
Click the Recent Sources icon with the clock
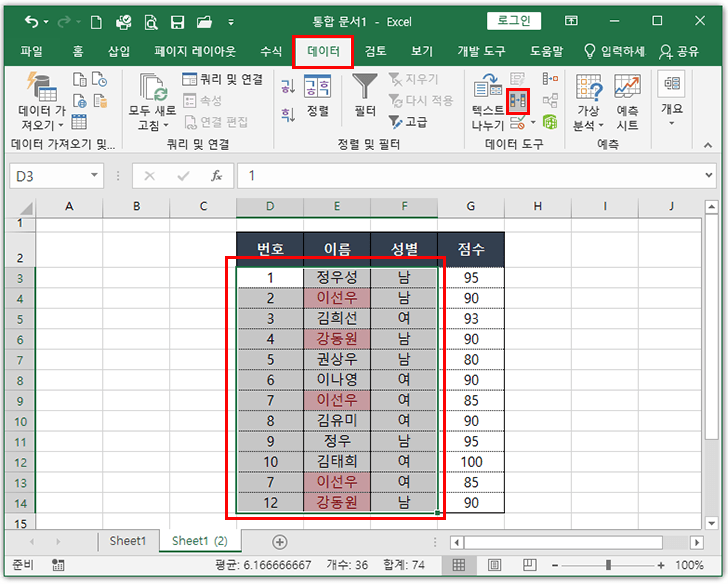tap(99, 79)
